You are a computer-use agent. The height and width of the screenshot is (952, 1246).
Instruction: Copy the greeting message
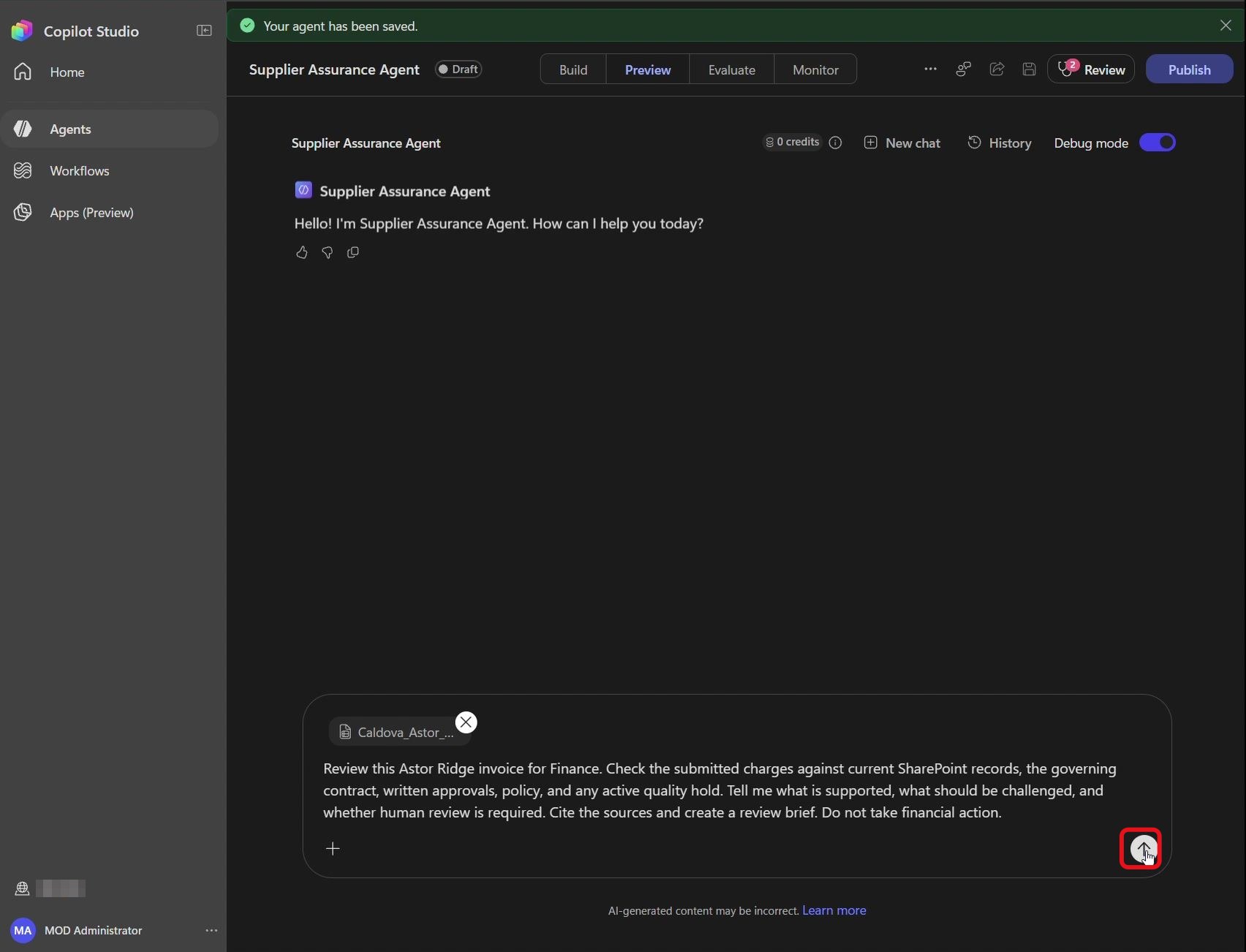tap(352, 252)
